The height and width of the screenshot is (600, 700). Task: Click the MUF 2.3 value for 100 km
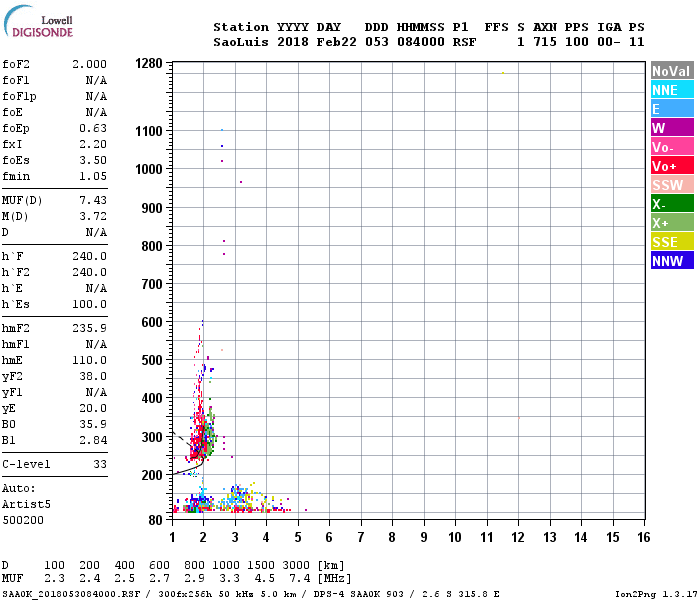coord(54,579)
